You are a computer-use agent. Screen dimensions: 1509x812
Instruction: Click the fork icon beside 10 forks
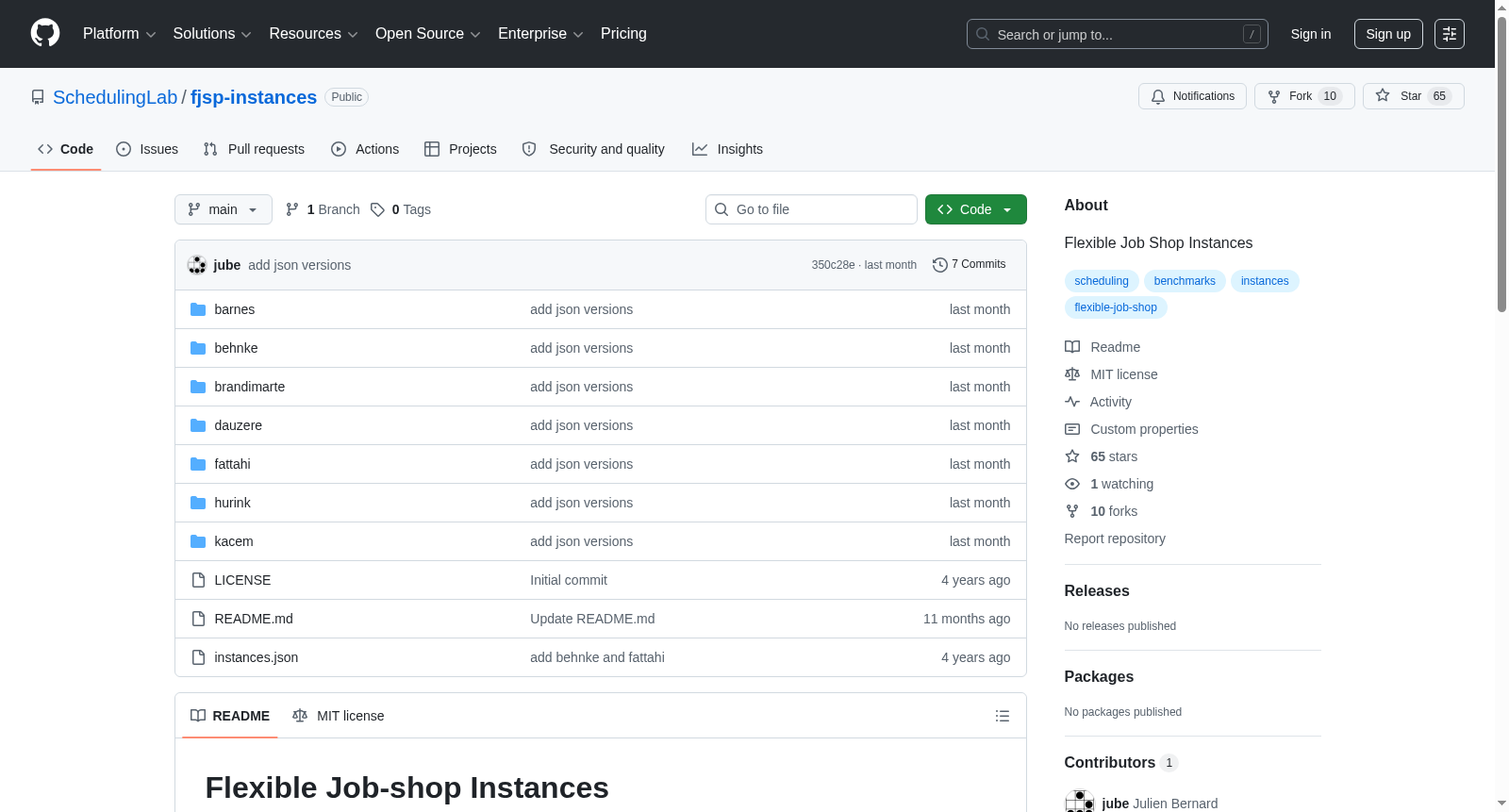tap(1072, 511)
